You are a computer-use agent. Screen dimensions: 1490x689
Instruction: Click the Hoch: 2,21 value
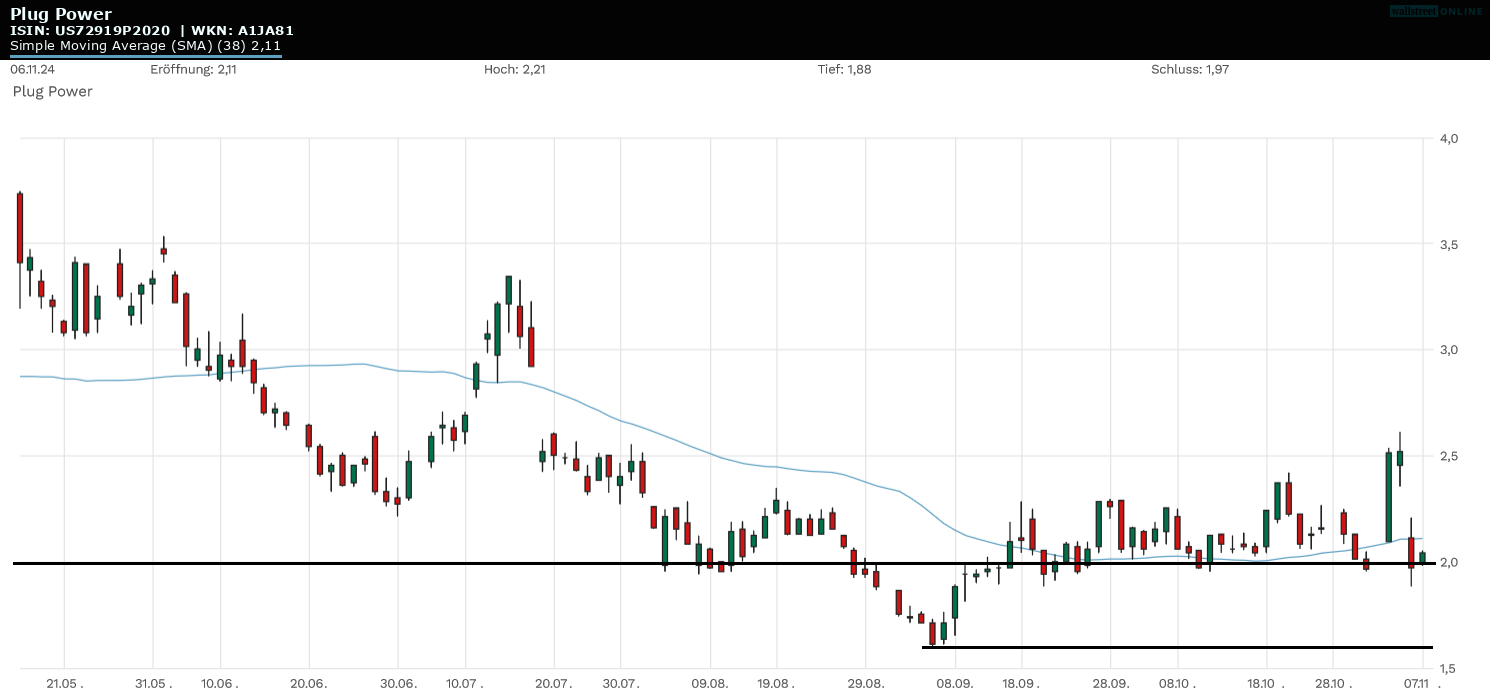515,70
